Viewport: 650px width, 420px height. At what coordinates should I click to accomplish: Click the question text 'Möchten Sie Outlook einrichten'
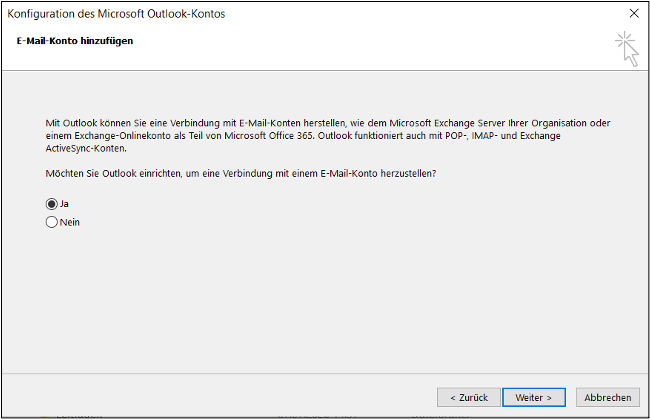click(x=240, y=173)
